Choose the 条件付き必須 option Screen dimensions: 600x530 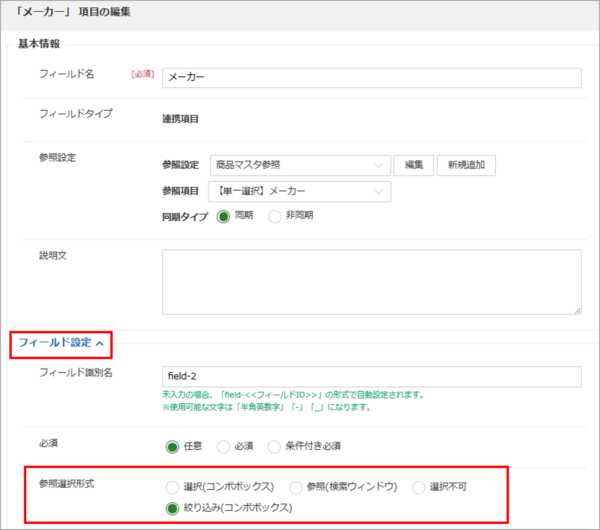[x=281, y=446]
